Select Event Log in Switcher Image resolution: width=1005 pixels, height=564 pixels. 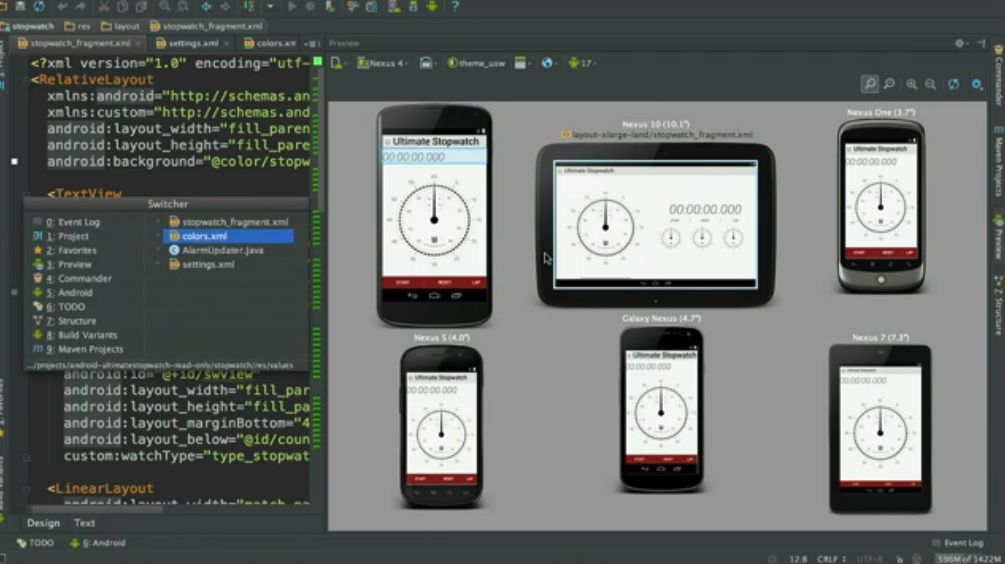72,222
